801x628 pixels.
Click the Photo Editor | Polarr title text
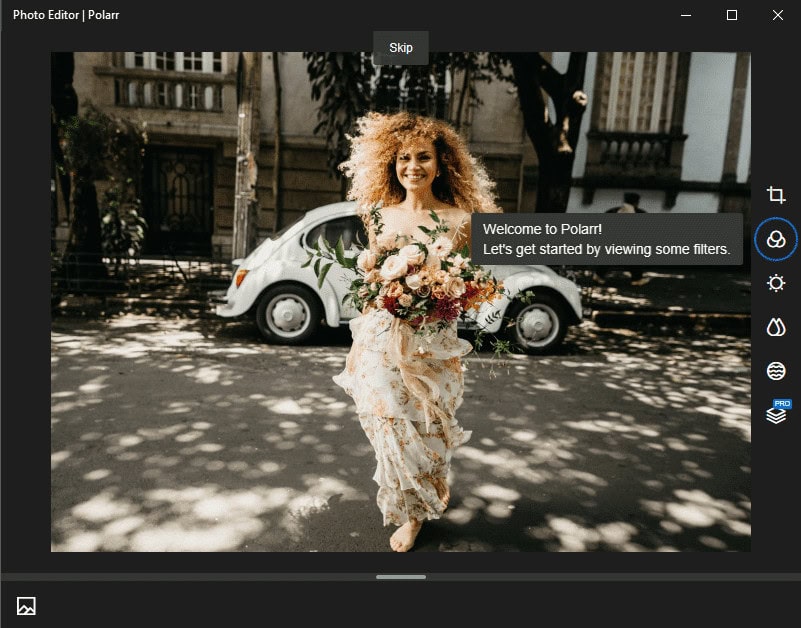point(65,15)
